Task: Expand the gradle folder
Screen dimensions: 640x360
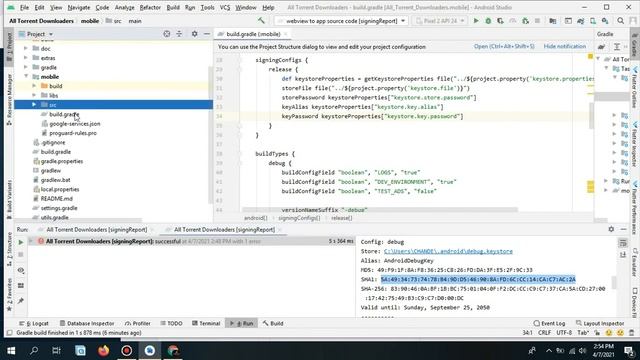Action: (x=26, y=67)
